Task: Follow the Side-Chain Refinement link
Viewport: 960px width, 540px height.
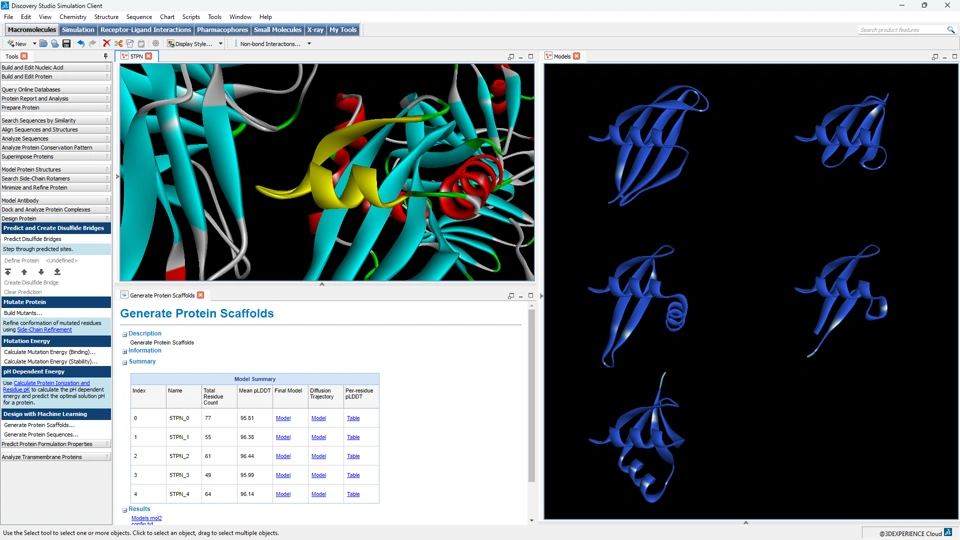Action: pyautogui.click(x=45, y=329)
